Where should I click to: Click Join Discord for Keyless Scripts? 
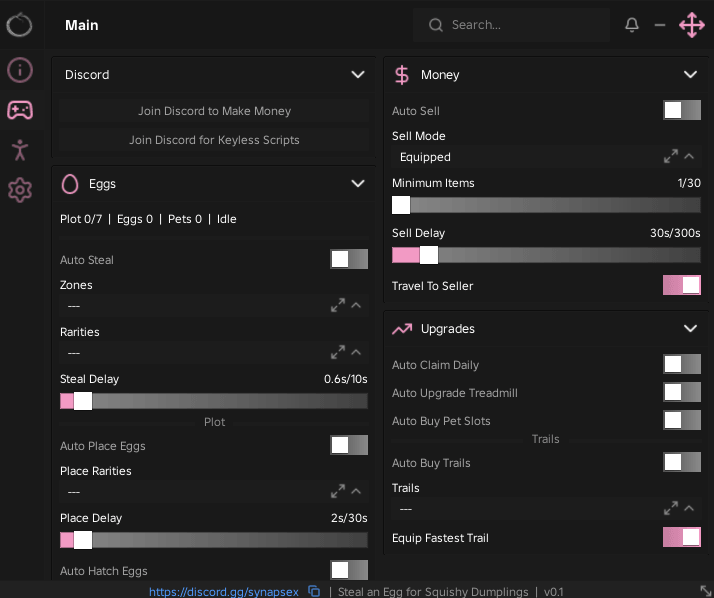214,140
